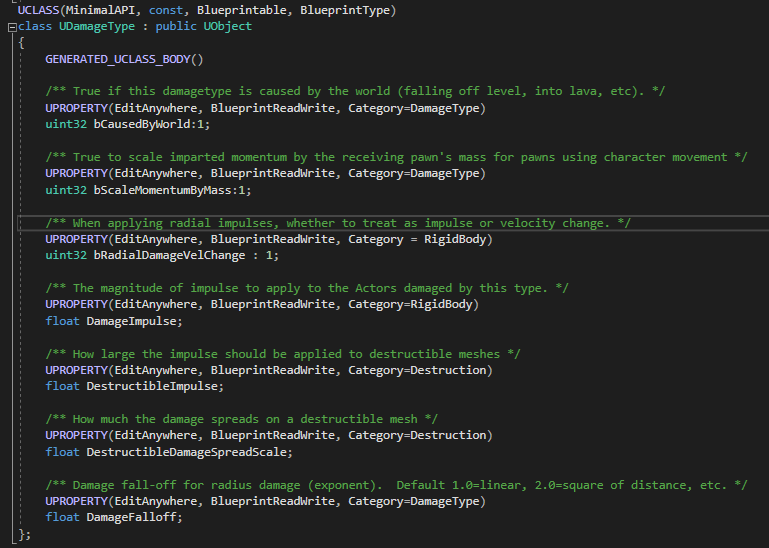The width and height of the screenshot is (769, 548).
Task: Click Category=Destruction above DestructibleImpulse
Action: [417, 370]
